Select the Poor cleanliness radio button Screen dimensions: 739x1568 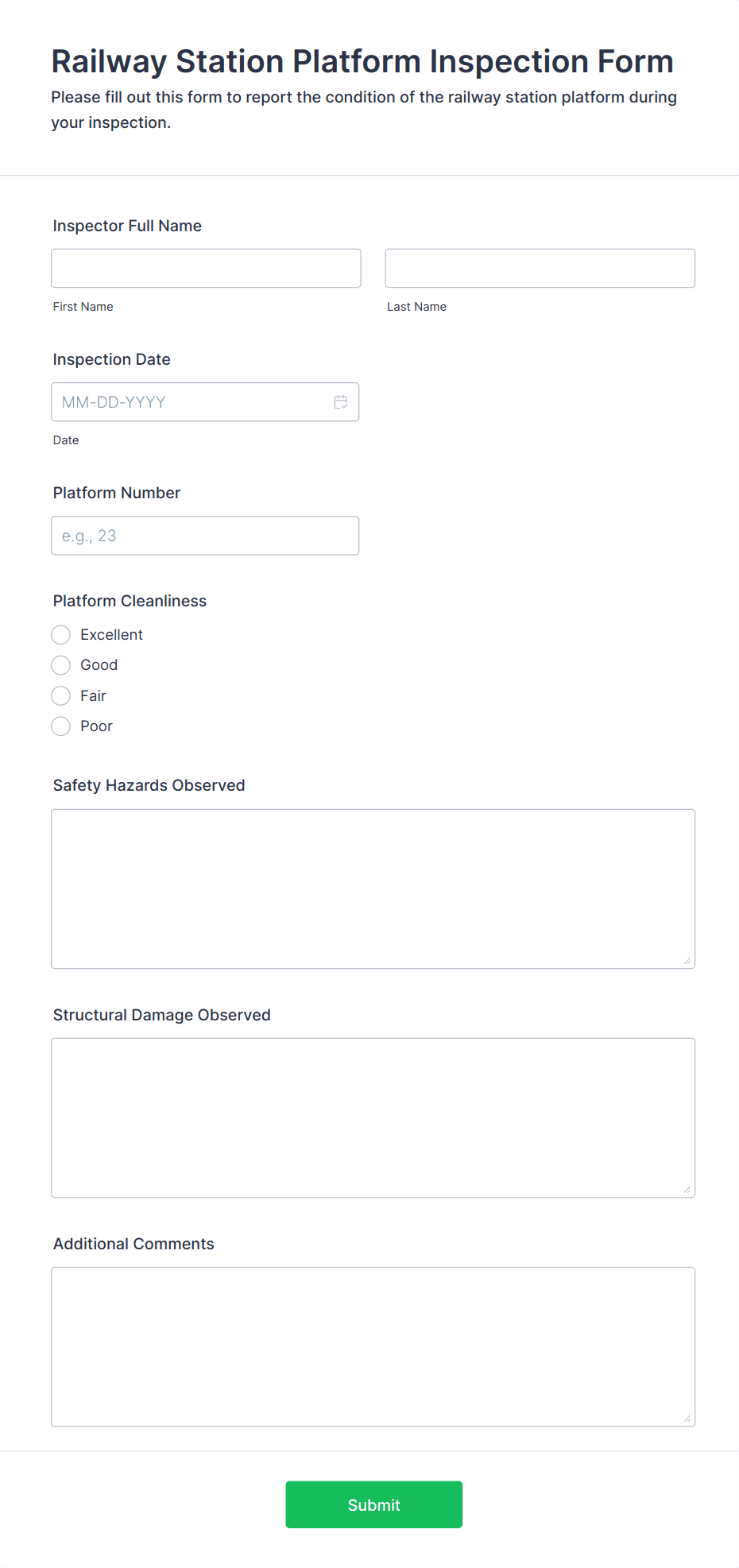pos(61,726)
